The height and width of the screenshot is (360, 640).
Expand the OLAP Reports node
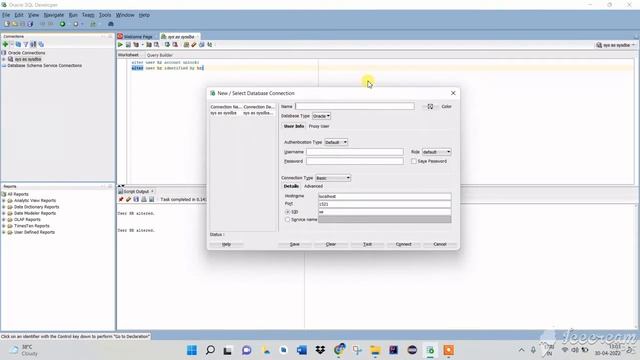tap(4, 220)
